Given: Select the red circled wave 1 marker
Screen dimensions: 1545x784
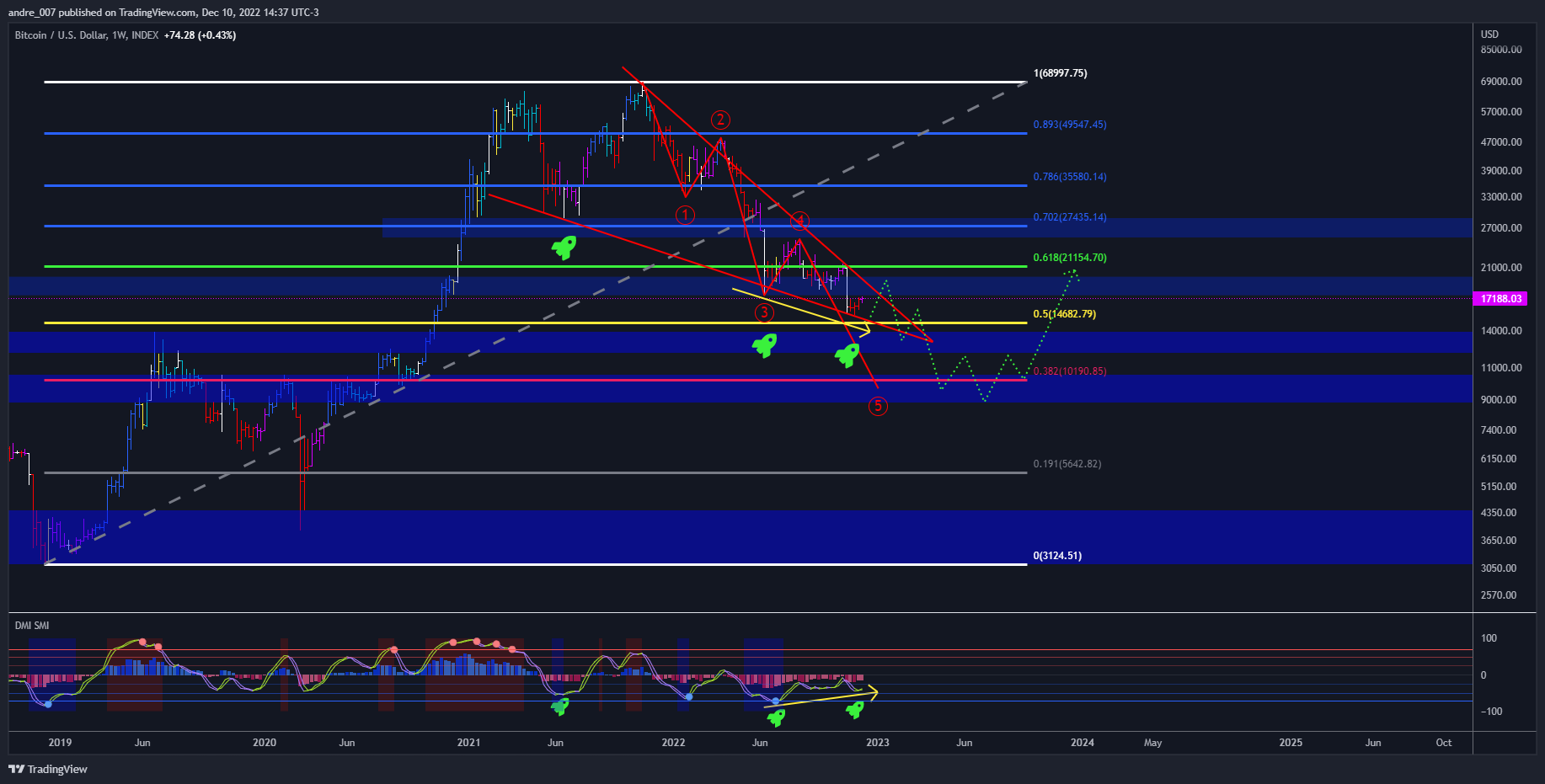Looking at the screenshot, I should [x=686, y=216].
